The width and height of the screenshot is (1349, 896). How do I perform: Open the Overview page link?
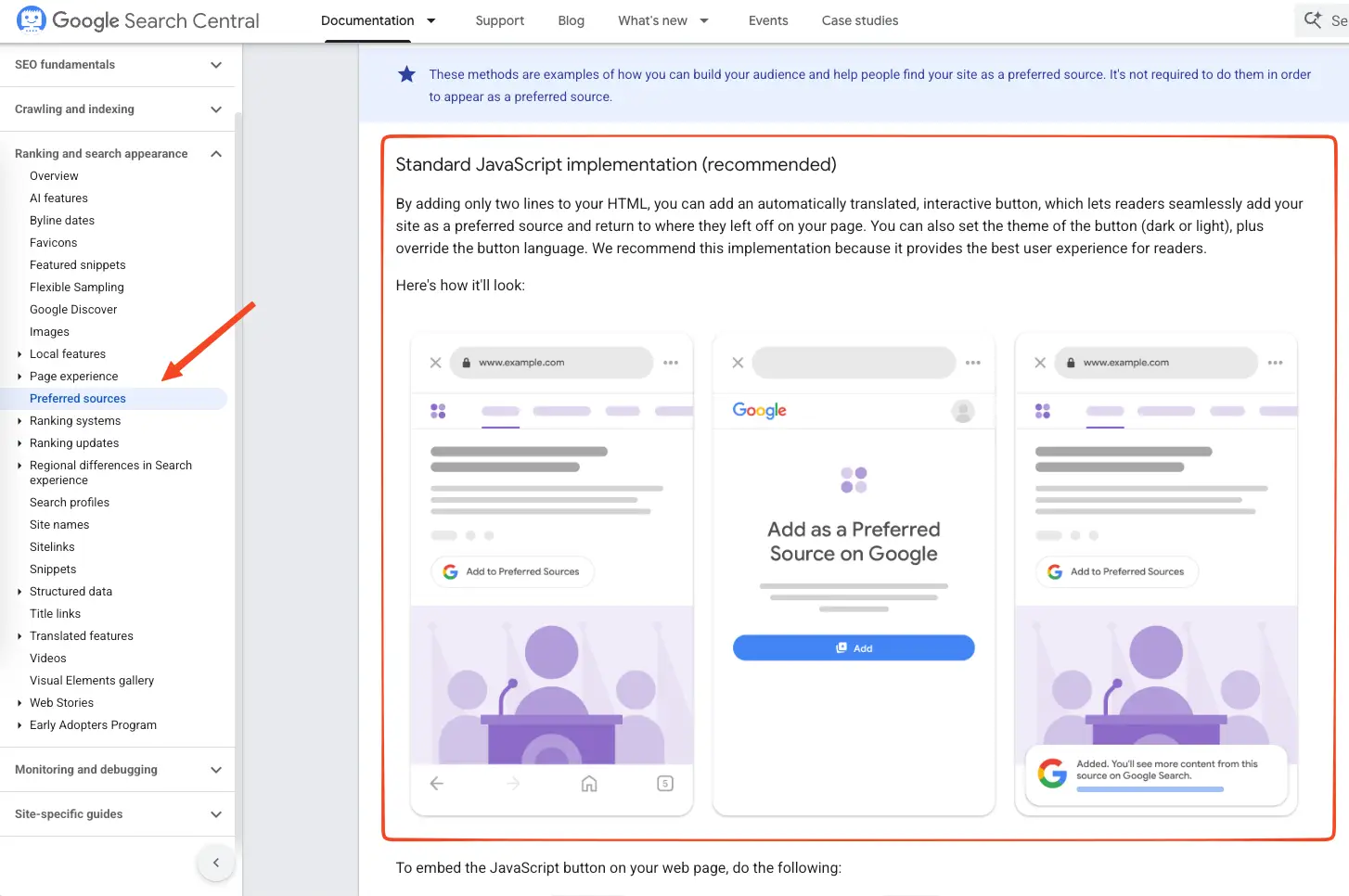(x=54, y=176)
